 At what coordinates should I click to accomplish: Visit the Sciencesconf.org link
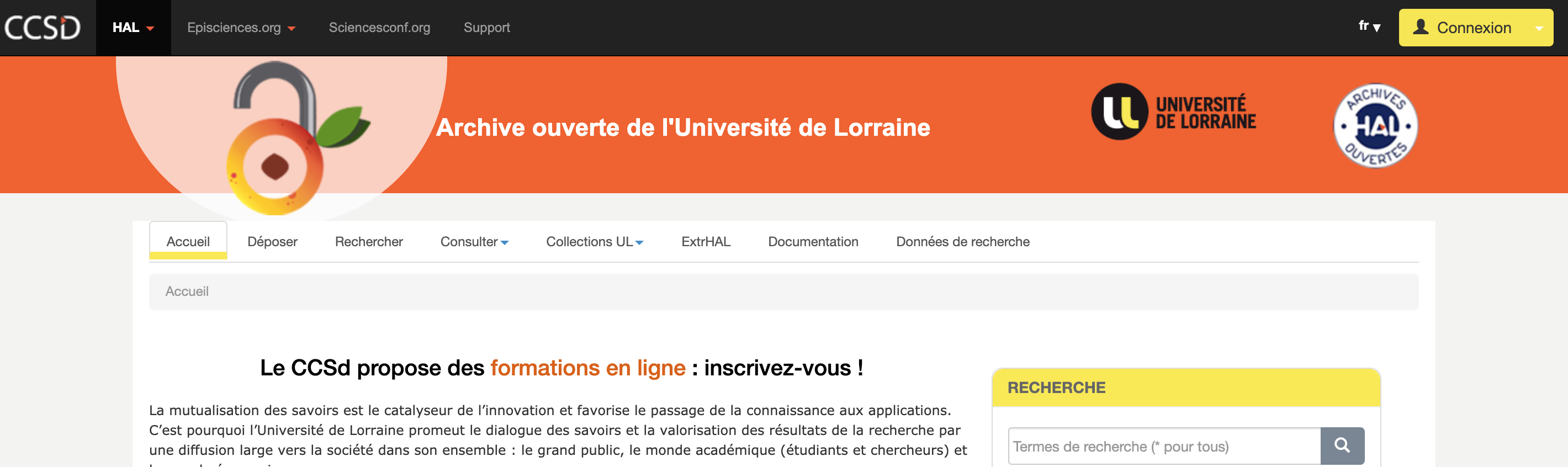[379, 28]
